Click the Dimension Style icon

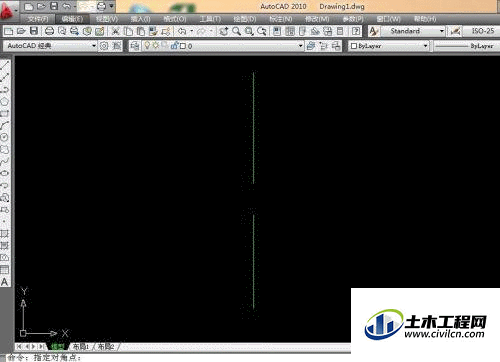(x=455, y=31)
